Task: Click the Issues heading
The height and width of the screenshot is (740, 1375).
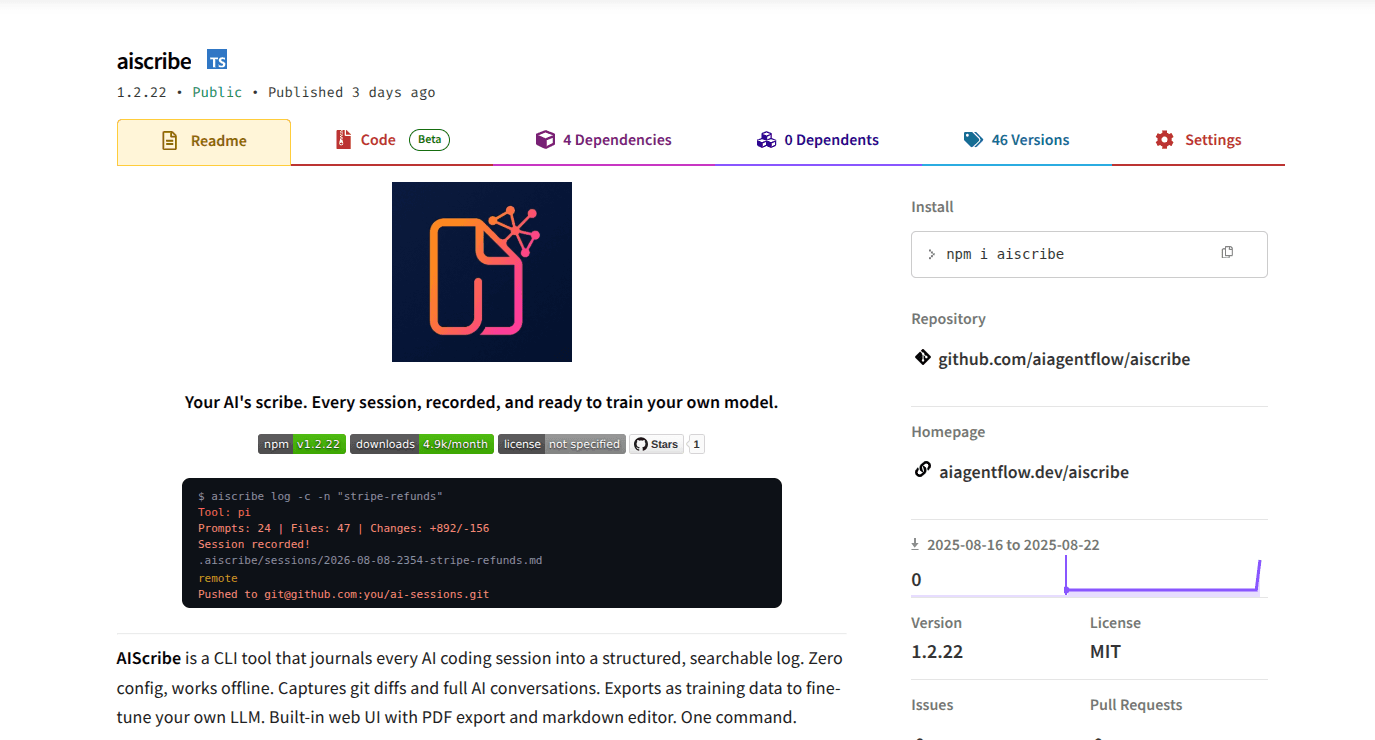Action: point(932,705)
